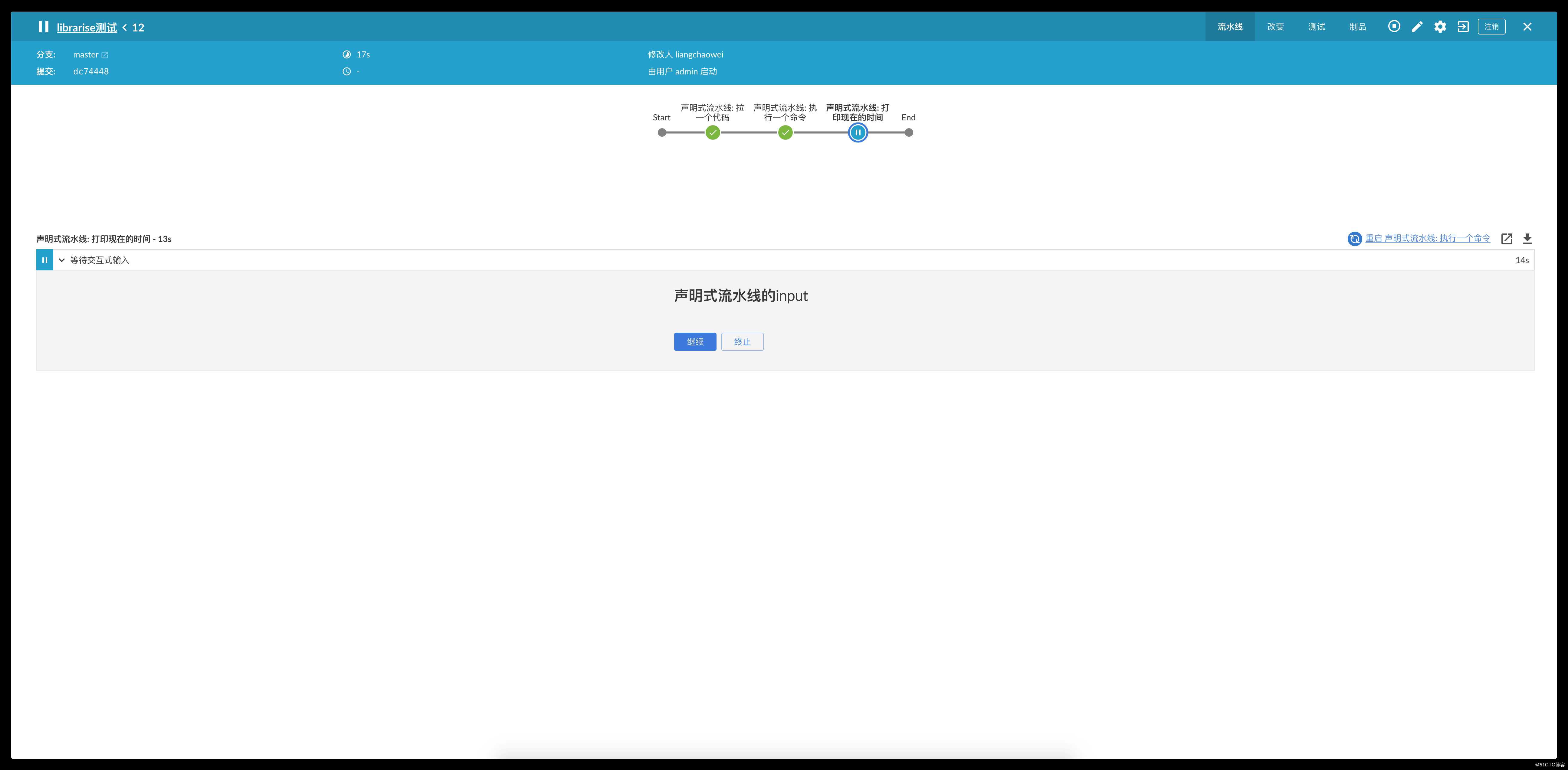Click 由用户 admin 启动 text
The height and width of the screenshot is (770, 1568).
point(682,72)
